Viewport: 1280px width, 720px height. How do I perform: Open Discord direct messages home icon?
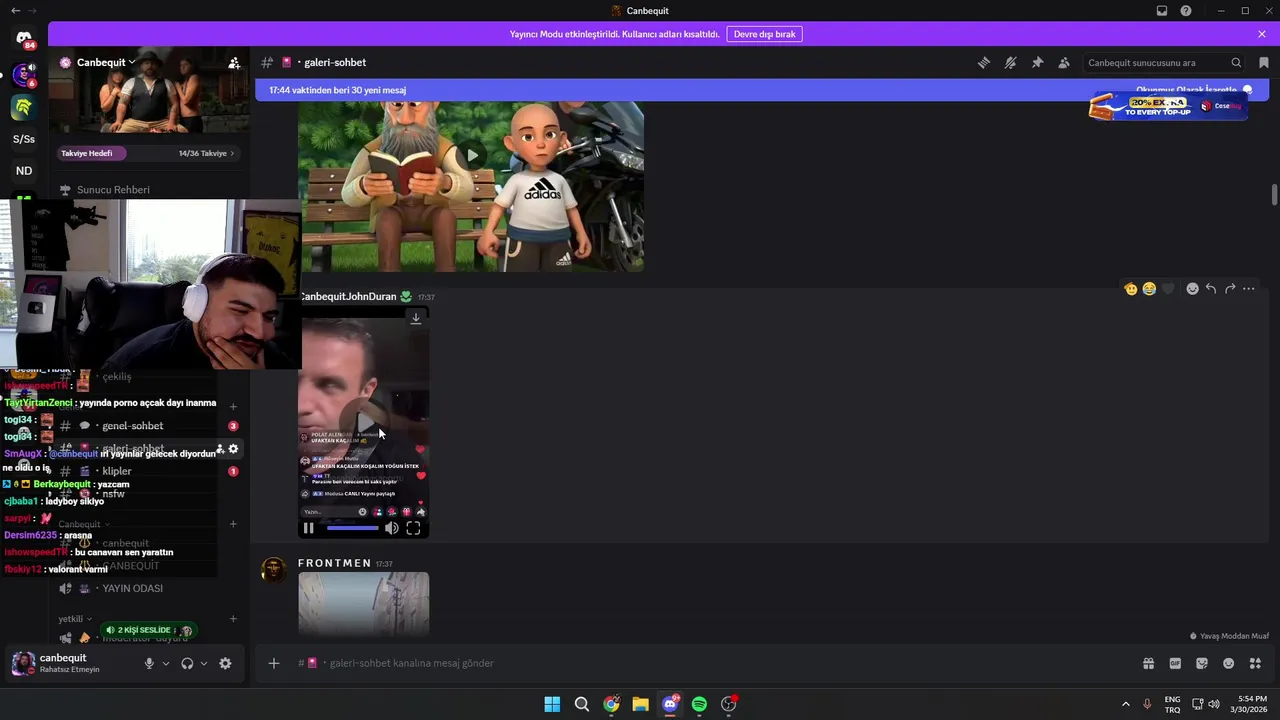pos(24,39)
